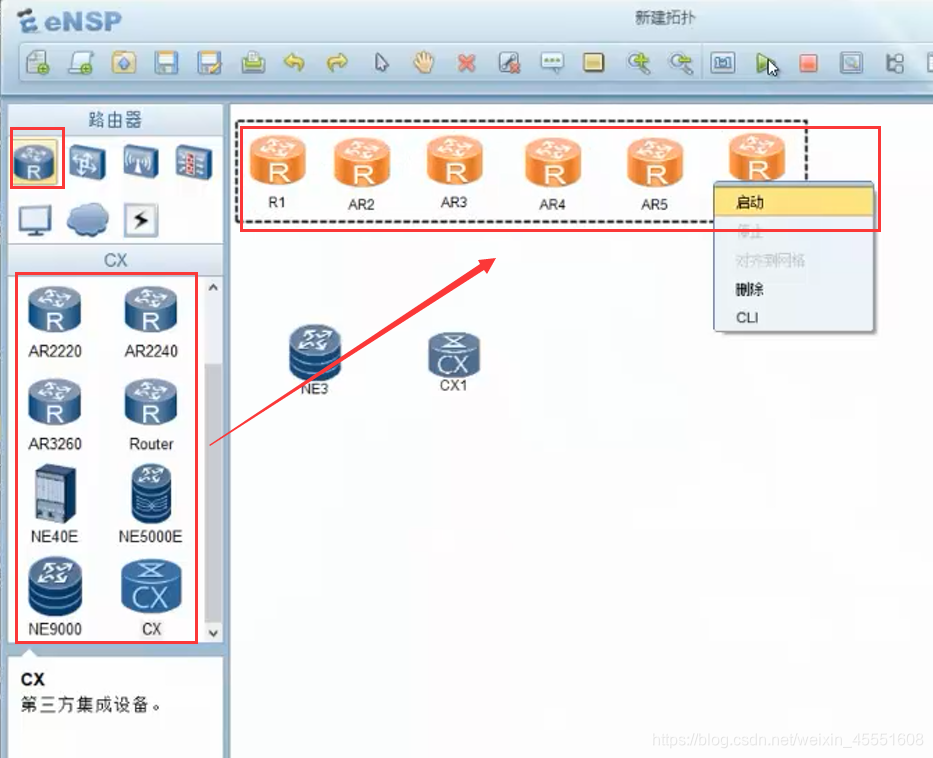Viewport: 933px width, 758px height.
Task: Pick the CX device model
Action: (151, 597)
